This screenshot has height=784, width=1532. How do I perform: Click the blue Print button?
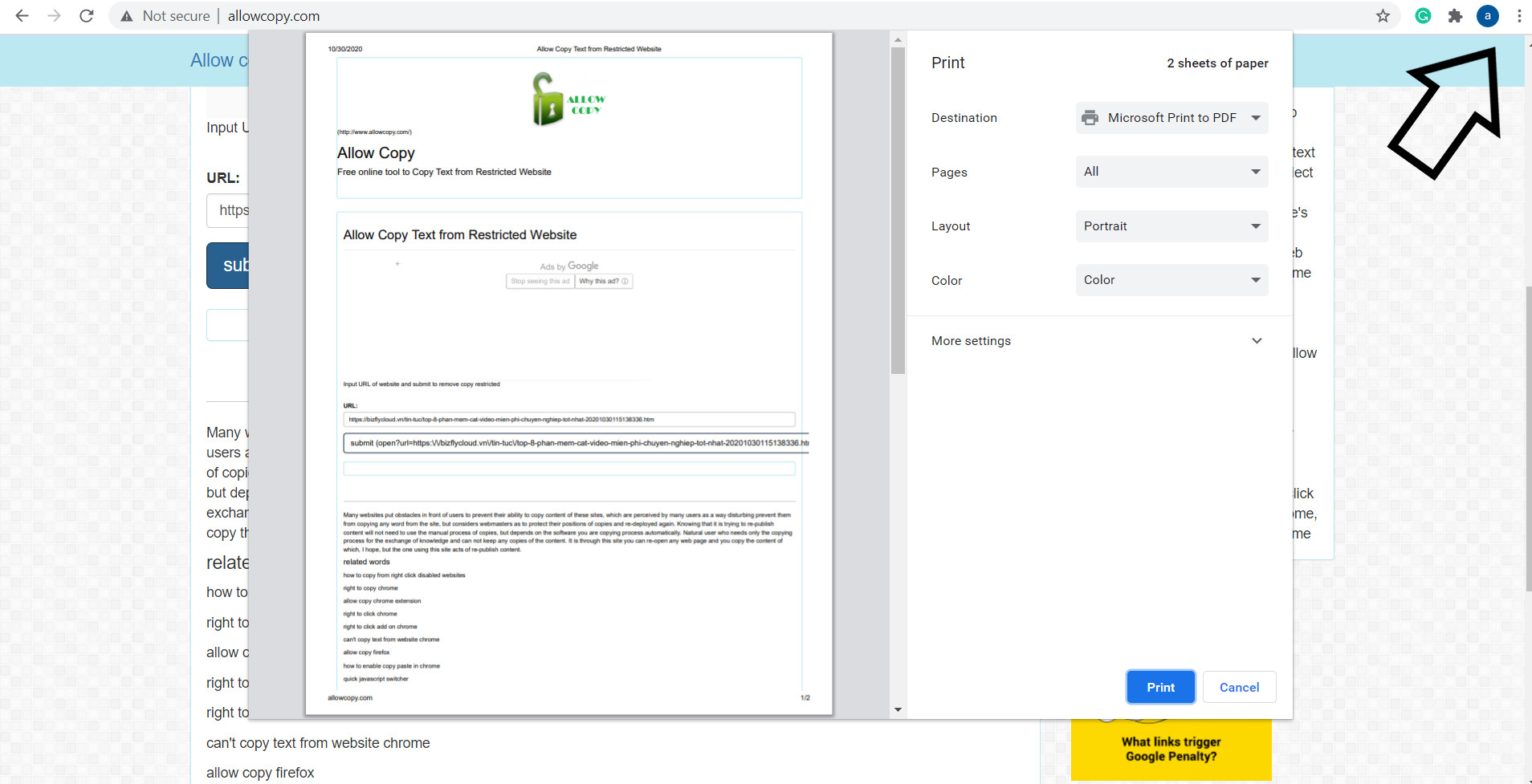[1160, 687]
